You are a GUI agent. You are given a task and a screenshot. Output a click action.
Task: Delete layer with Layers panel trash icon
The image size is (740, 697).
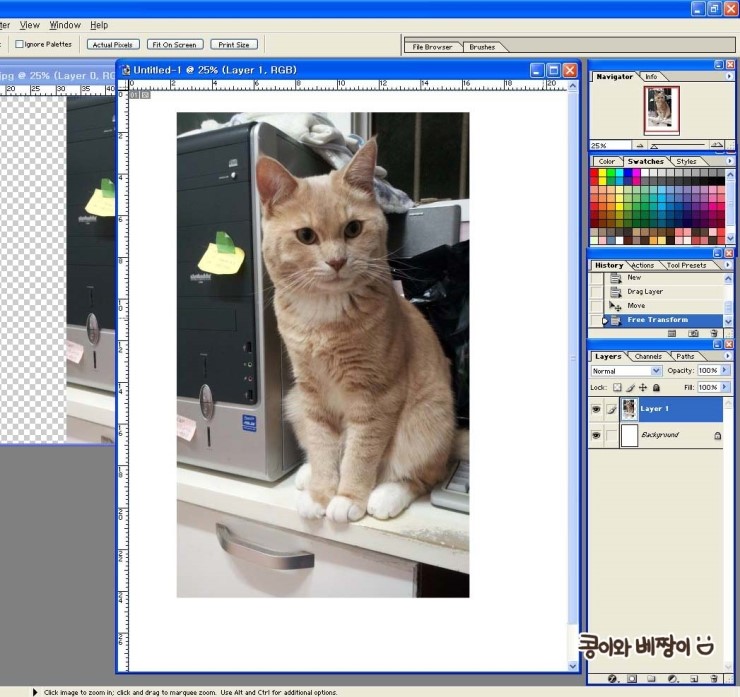coord(714,679)
